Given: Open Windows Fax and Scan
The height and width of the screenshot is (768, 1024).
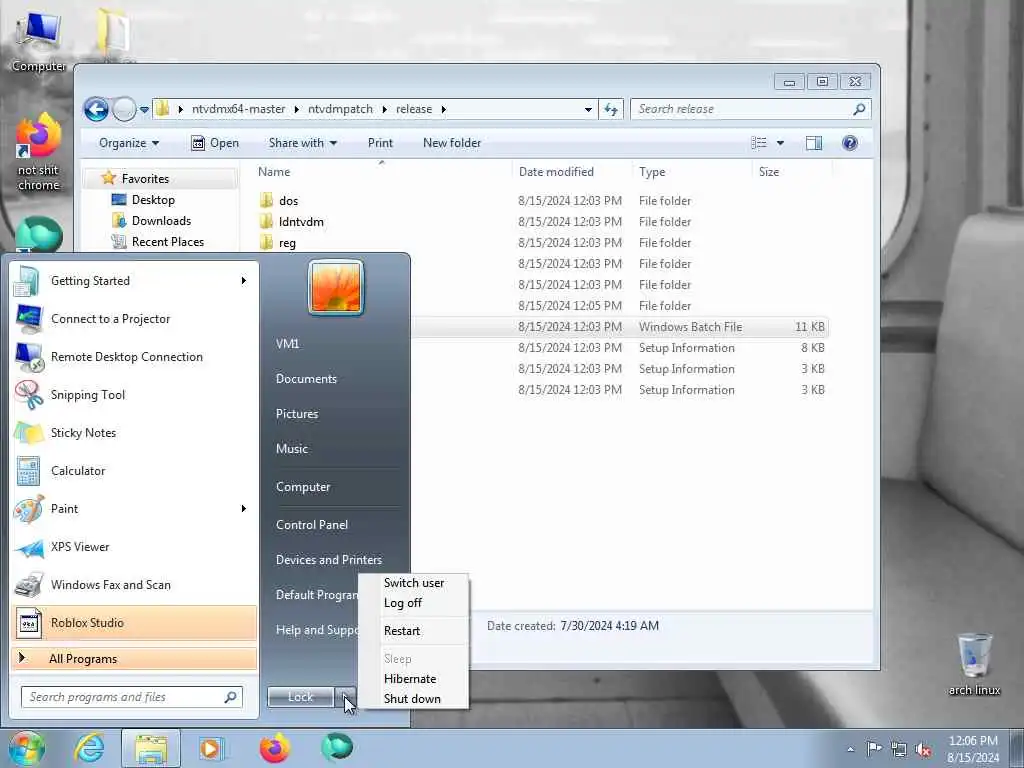Looking at the screenshot, I should pos(134,584).
